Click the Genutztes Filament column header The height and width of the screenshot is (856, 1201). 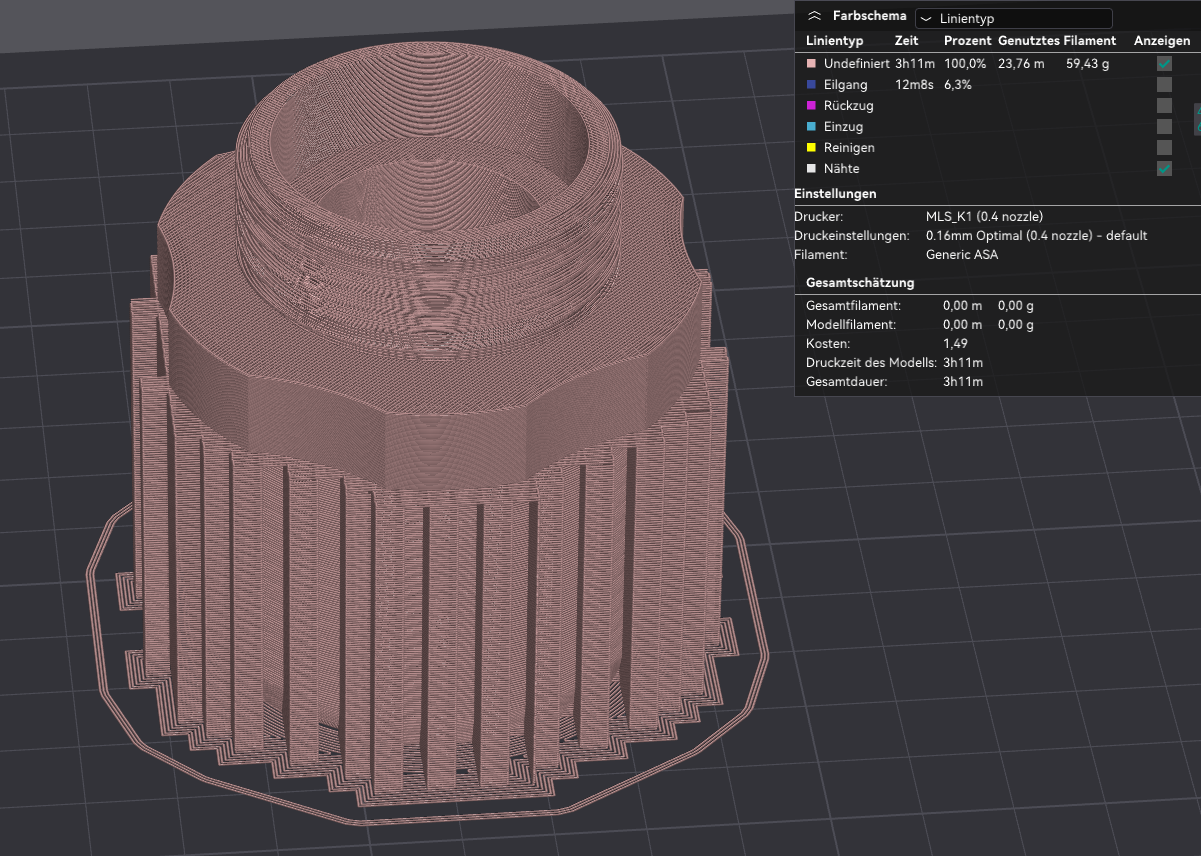click(1056, 41)
